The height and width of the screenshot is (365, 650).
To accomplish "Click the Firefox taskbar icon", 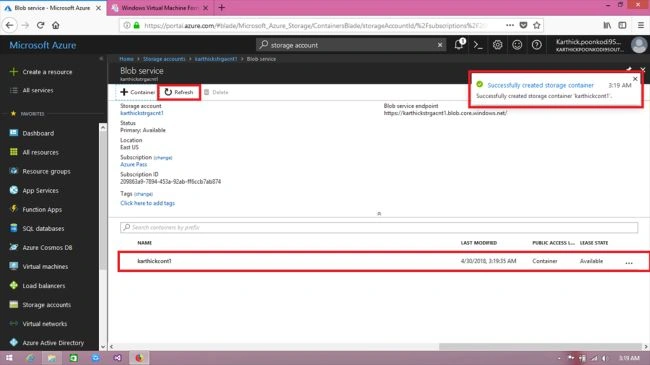I will (x=139, y=358).
